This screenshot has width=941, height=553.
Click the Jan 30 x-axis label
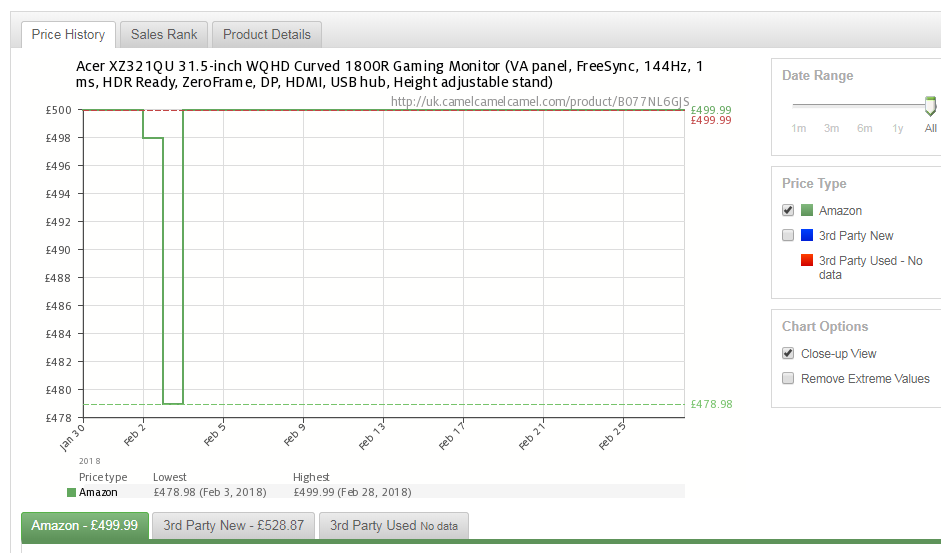(72, 437)
